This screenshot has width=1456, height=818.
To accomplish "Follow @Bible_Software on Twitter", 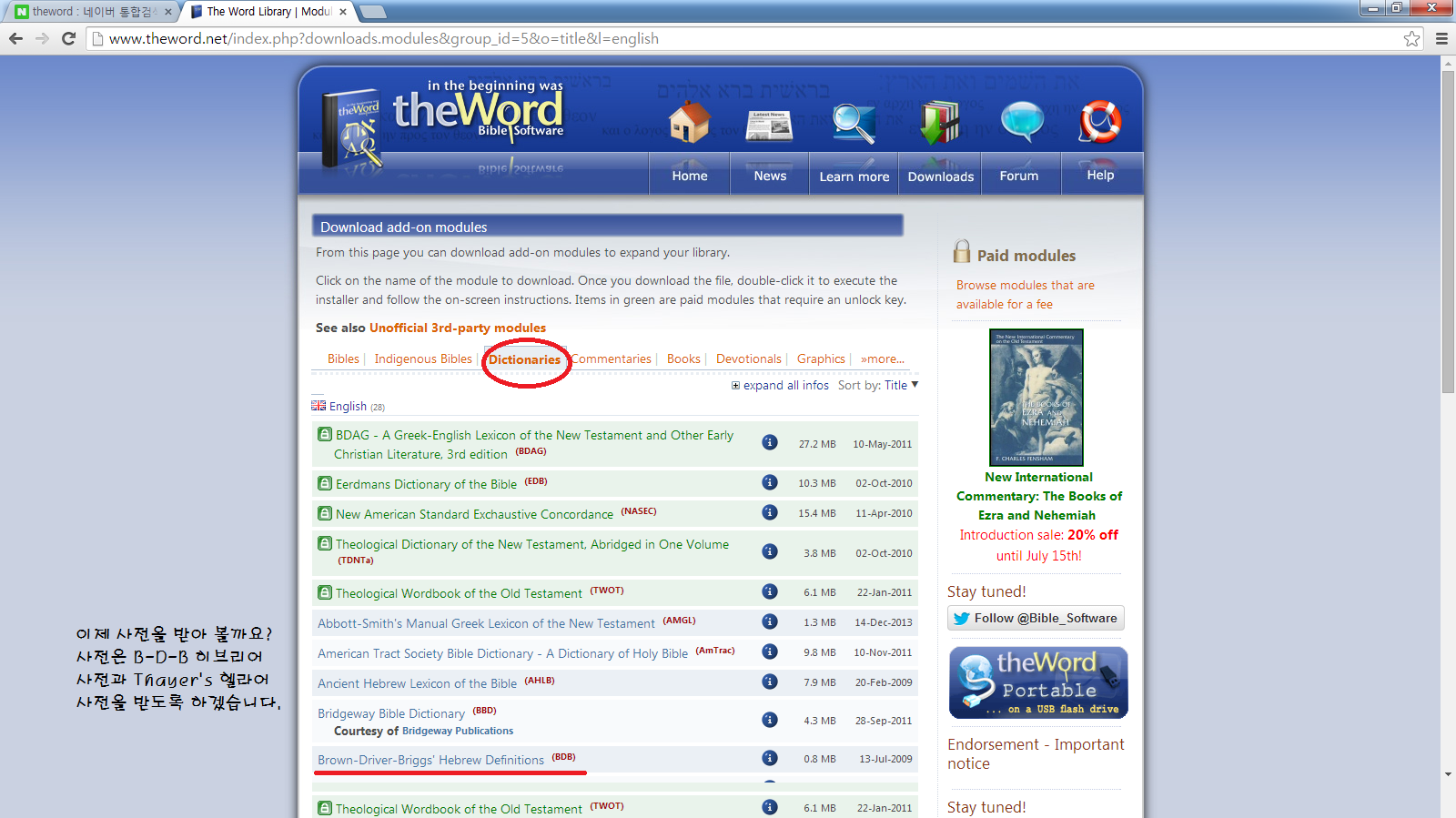I will [1036, 618].
